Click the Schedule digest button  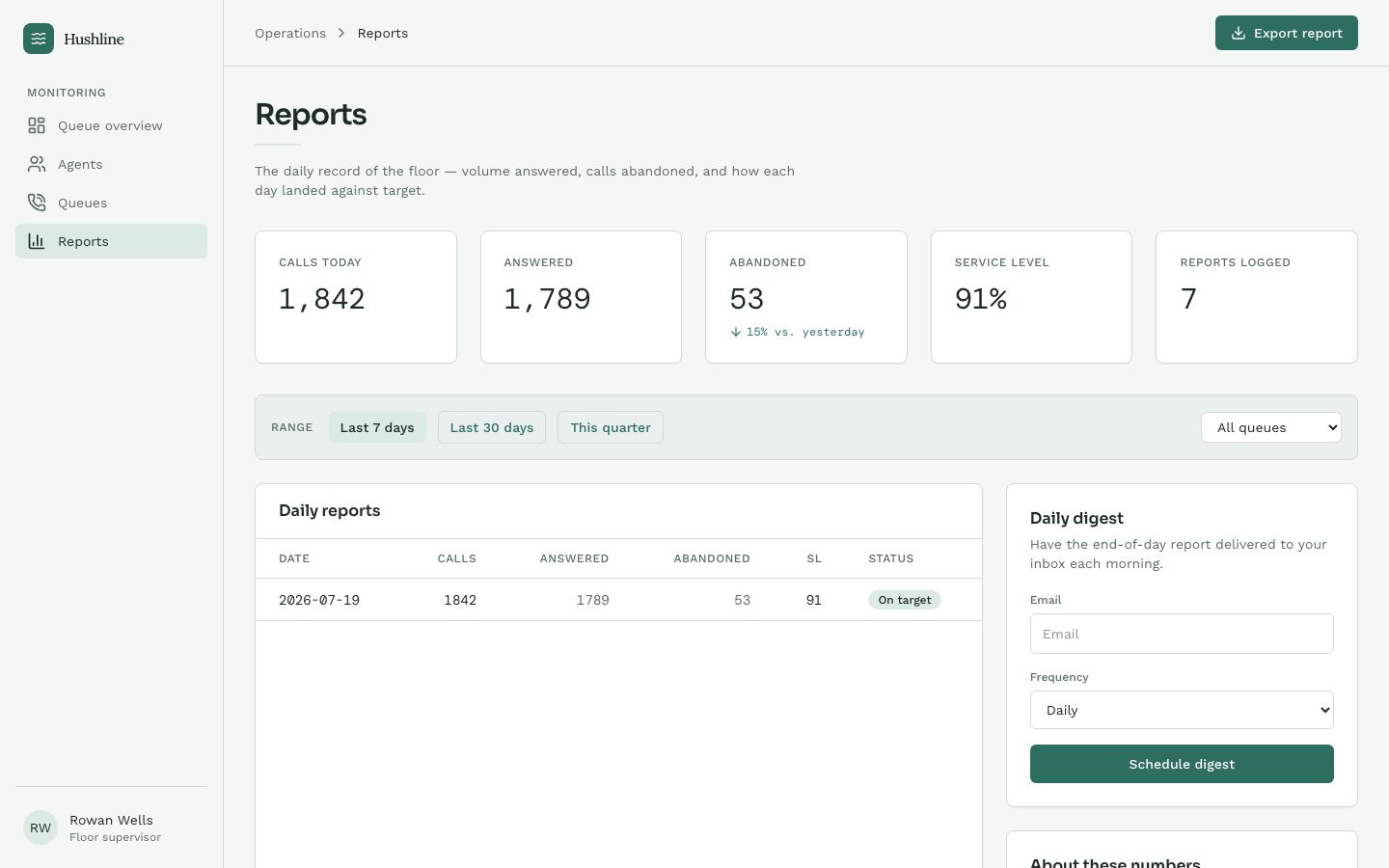[1182, 764]
